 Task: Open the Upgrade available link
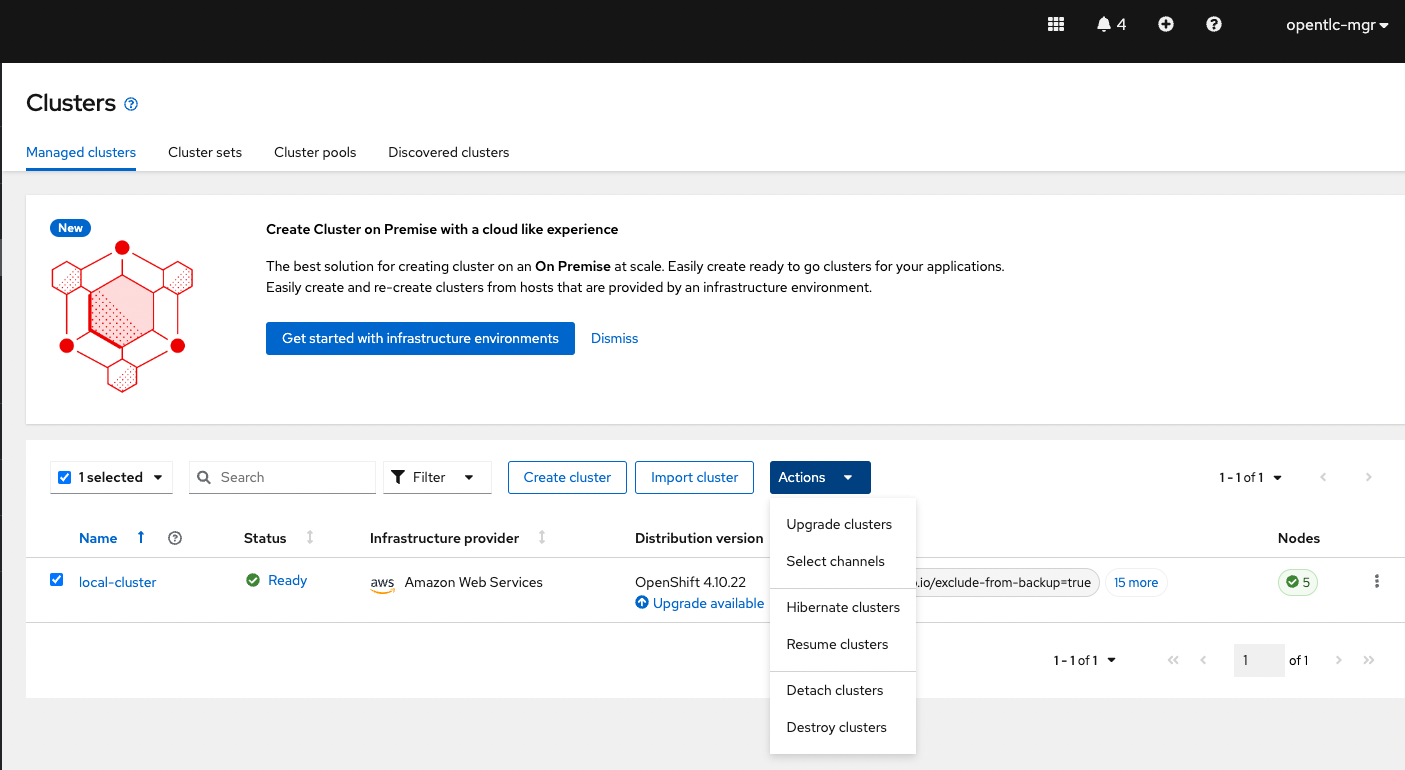[x=707, y=603]
